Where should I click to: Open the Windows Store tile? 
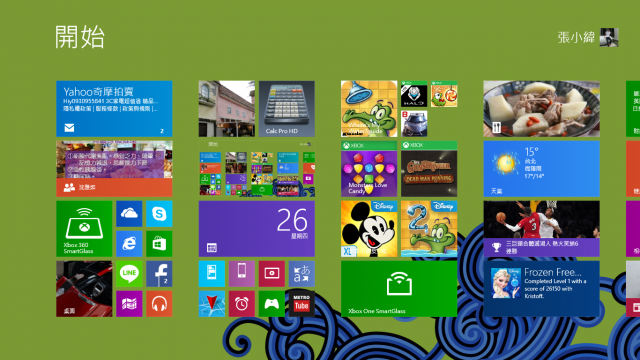point(159,244)
